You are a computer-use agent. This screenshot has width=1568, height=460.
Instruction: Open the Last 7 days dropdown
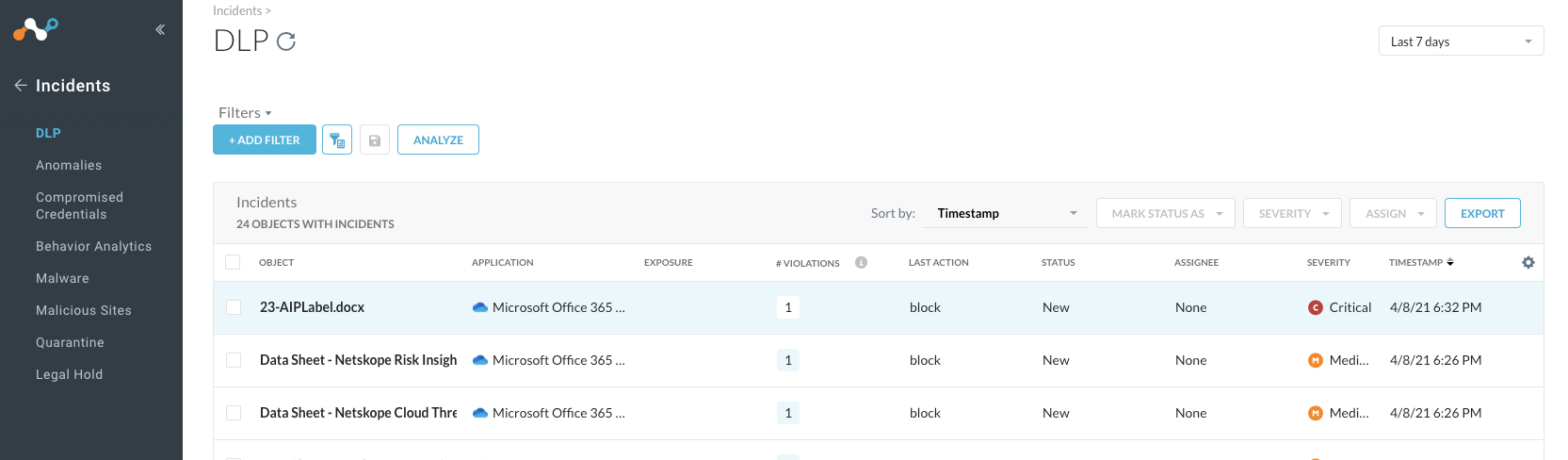point(1461,41)
